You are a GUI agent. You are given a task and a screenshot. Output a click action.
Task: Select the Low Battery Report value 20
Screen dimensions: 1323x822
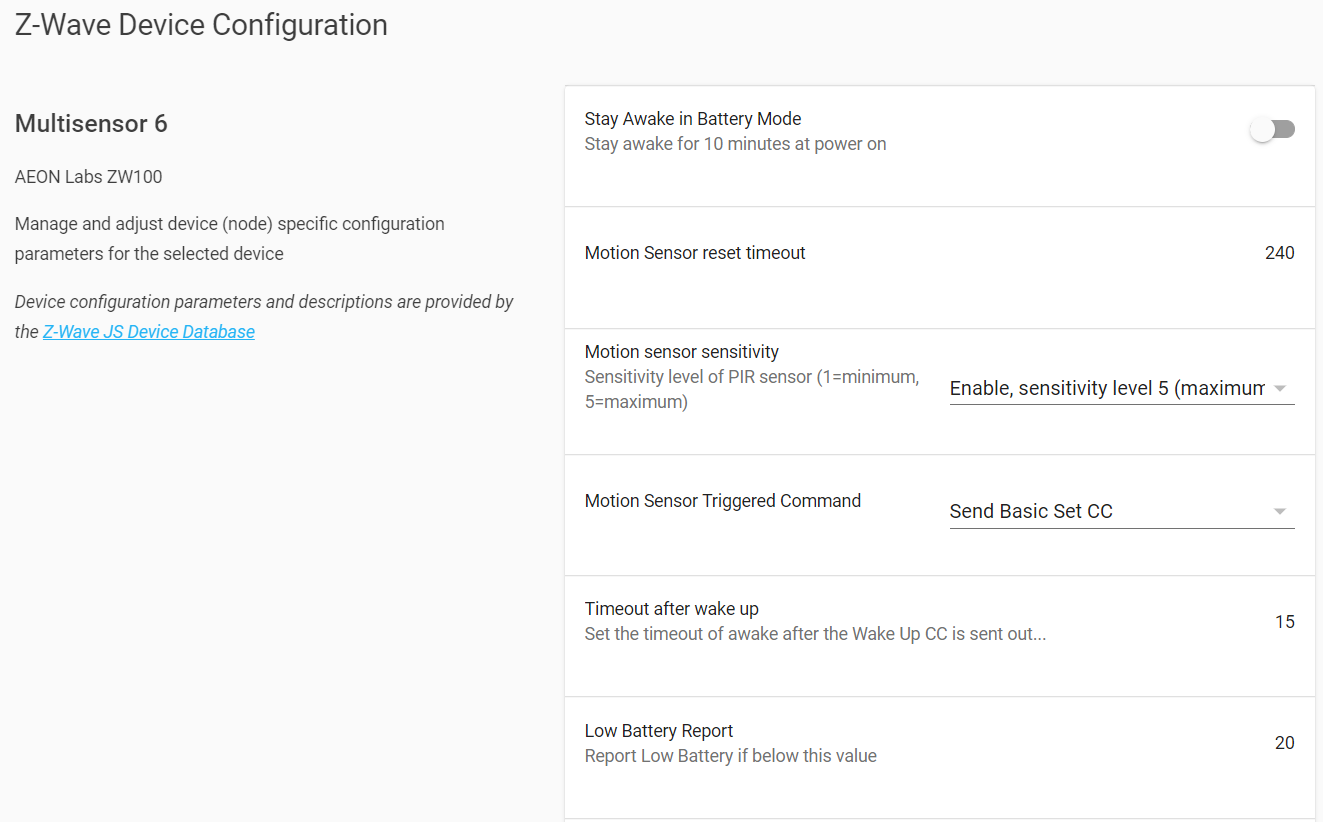point(1283,743)
